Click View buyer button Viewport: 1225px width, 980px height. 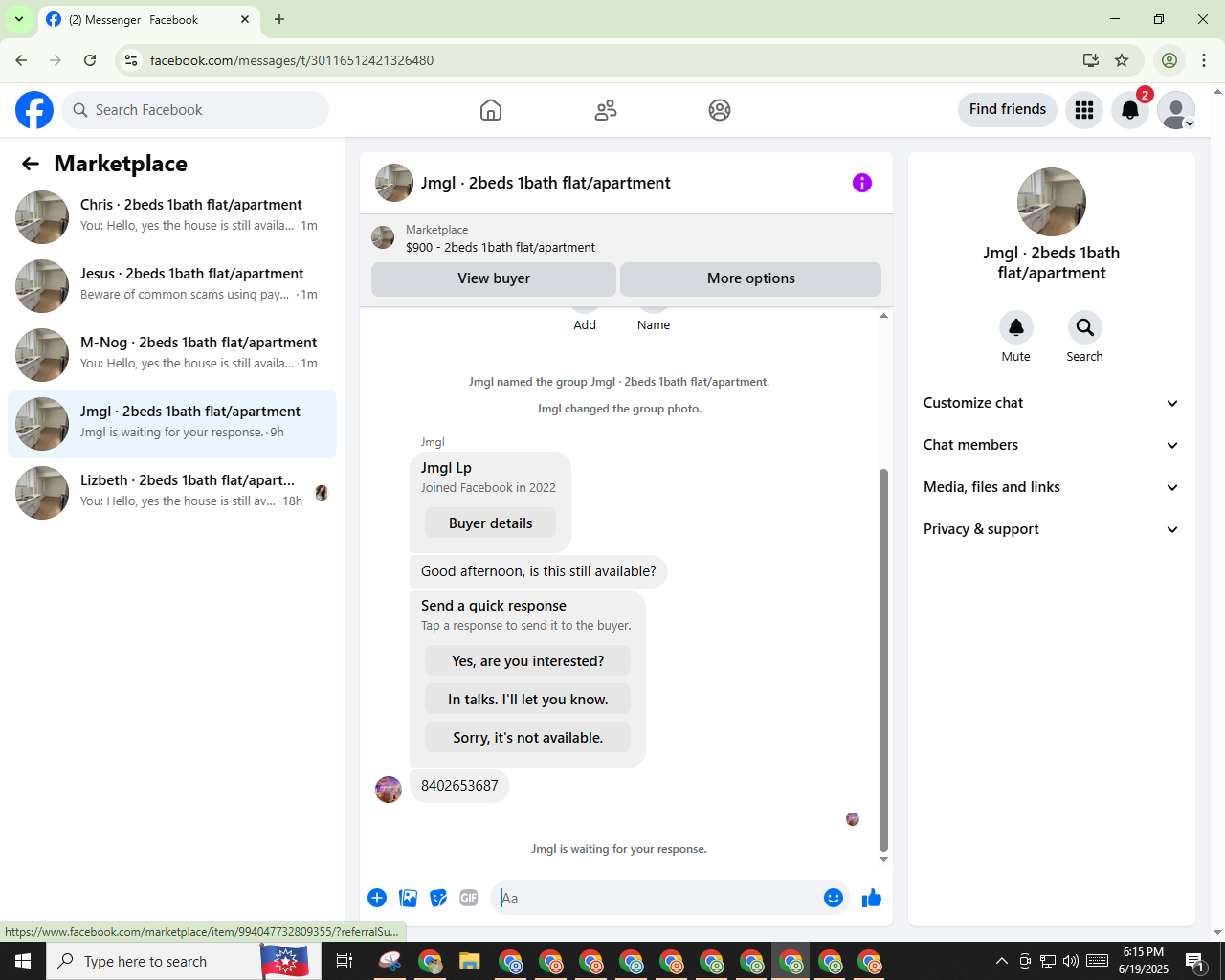tap(494, 278)
